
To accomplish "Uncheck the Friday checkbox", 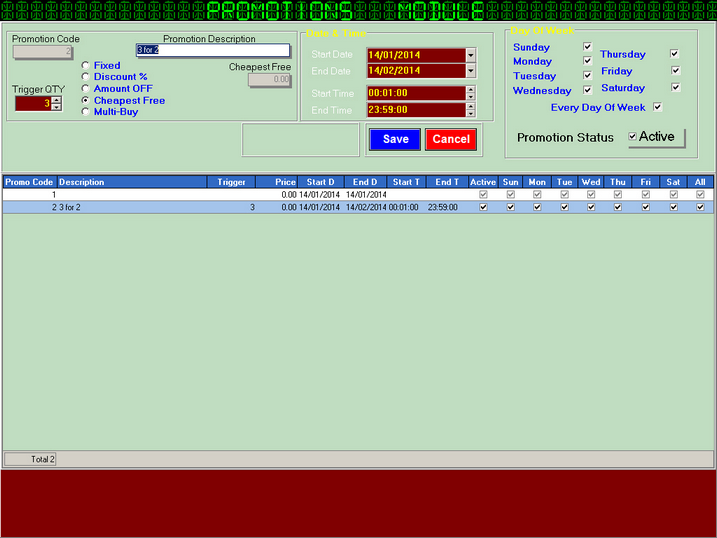I will tap(676, 70).
